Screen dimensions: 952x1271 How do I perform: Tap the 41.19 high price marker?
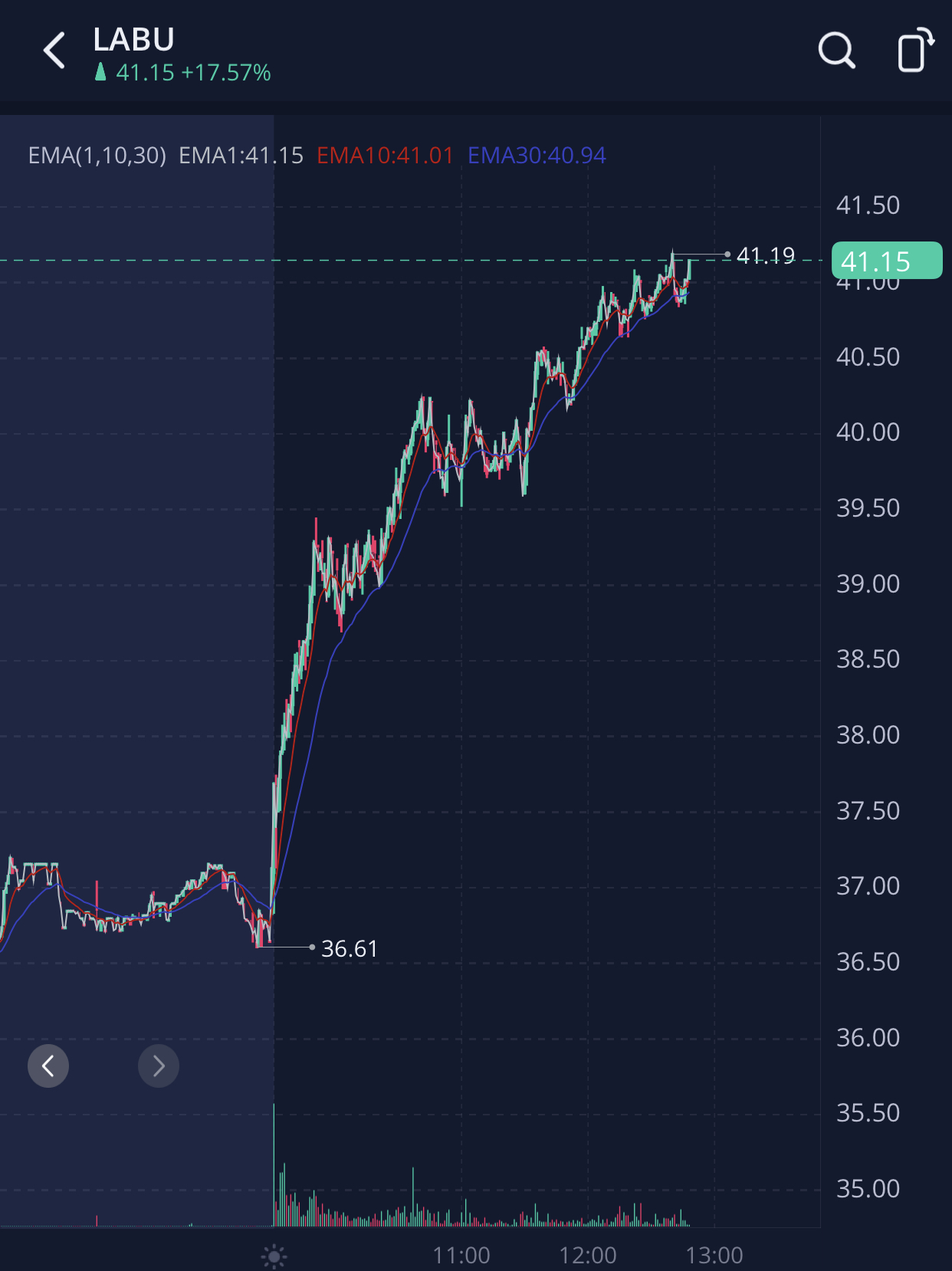766,255
